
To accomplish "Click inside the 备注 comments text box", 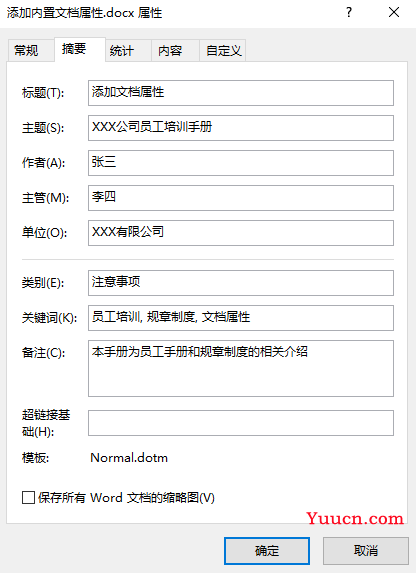I will [241, 368].
